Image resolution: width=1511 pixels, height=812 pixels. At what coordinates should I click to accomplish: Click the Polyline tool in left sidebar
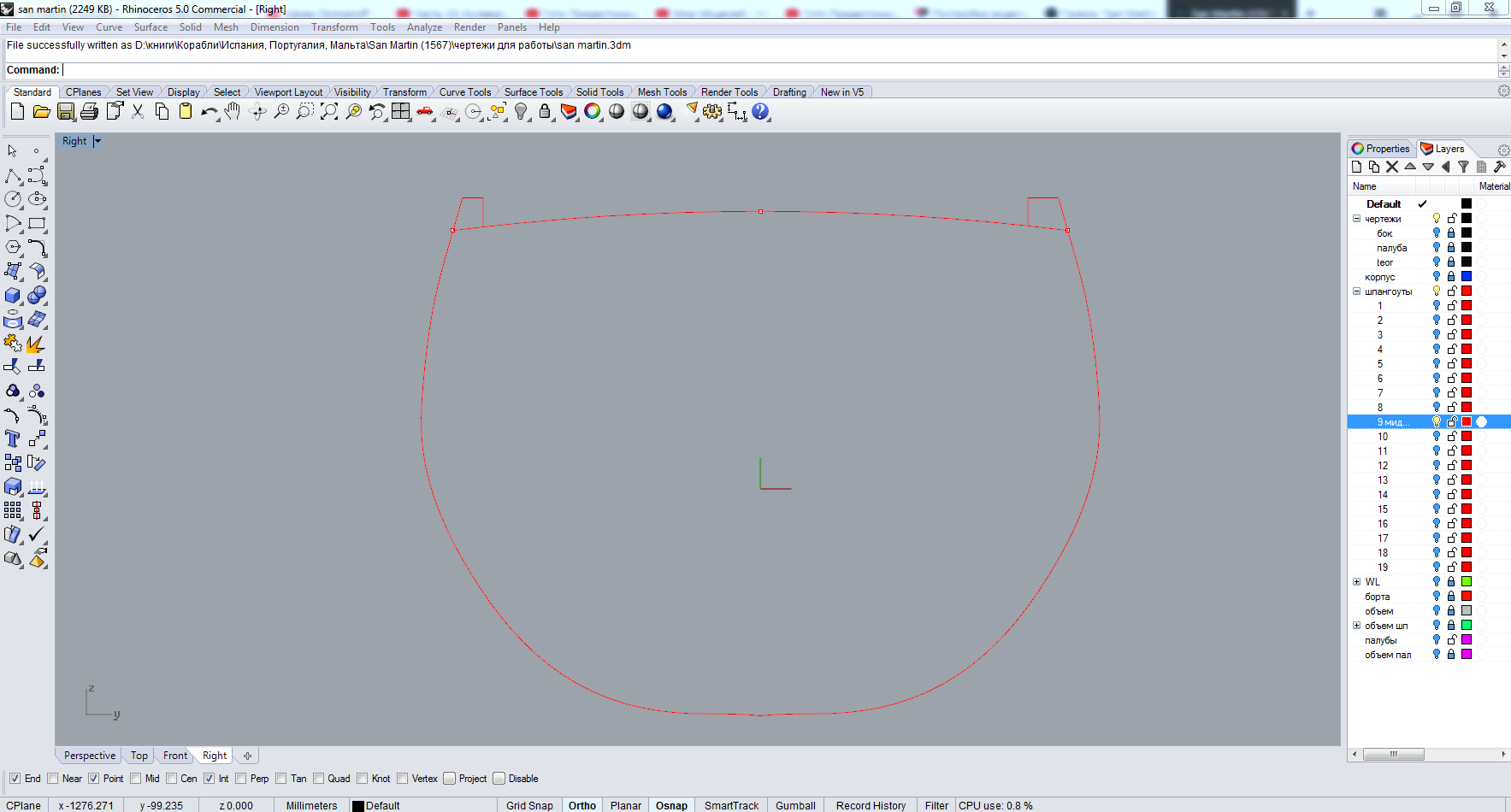13,176
